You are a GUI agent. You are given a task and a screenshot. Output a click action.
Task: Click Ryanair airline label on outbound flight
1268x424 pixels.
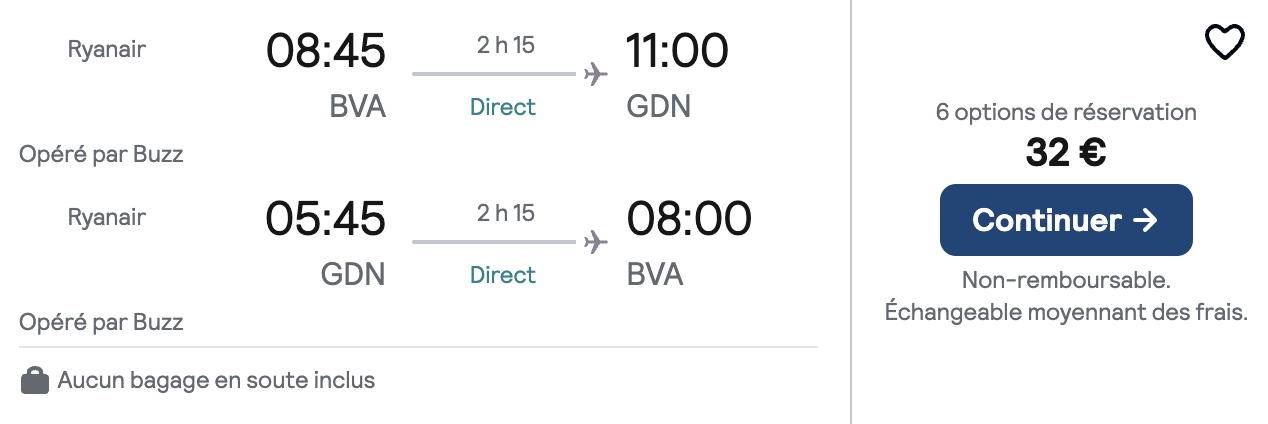click(x=107, y=49)
